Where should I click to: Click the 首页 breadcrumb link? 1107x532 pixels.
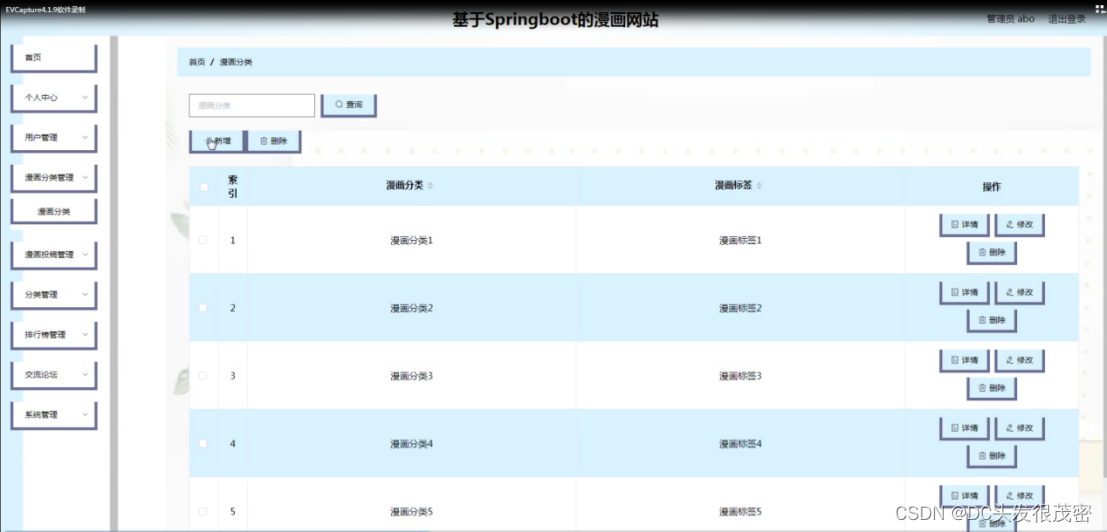(197, 62)
